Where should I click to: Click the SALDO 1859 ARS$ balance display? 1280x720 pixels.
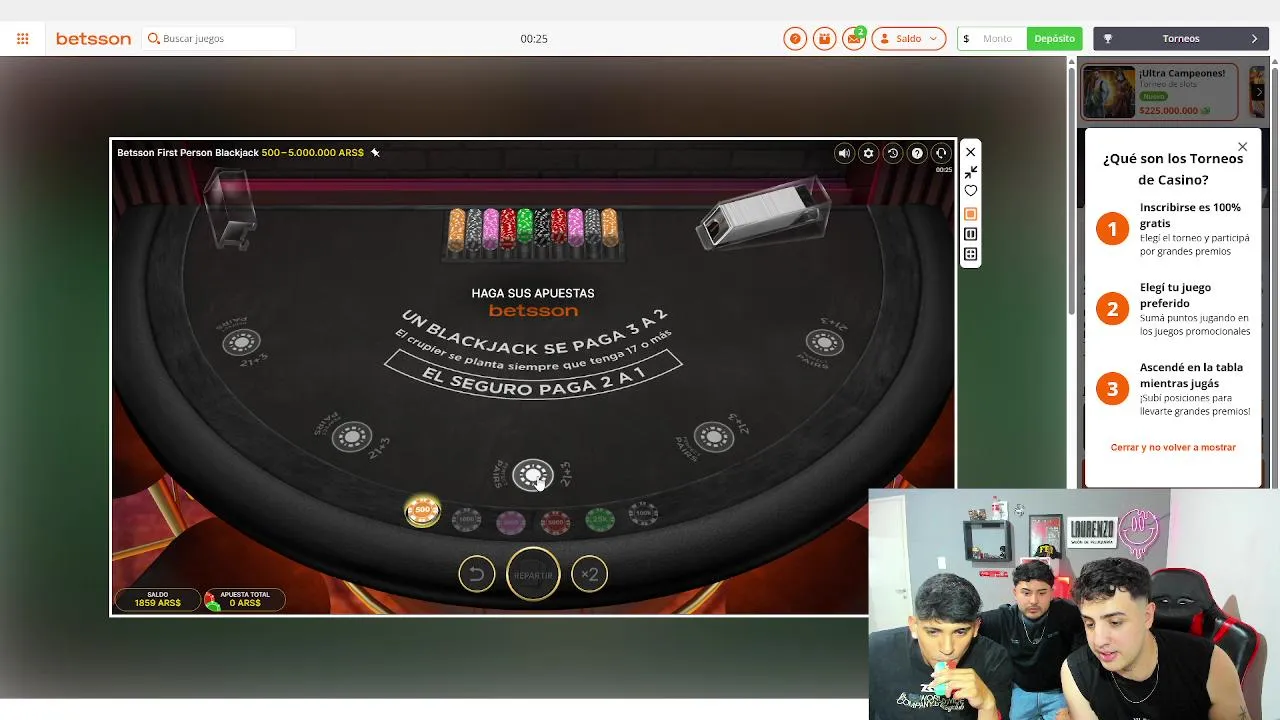click(x=158, y=599)
